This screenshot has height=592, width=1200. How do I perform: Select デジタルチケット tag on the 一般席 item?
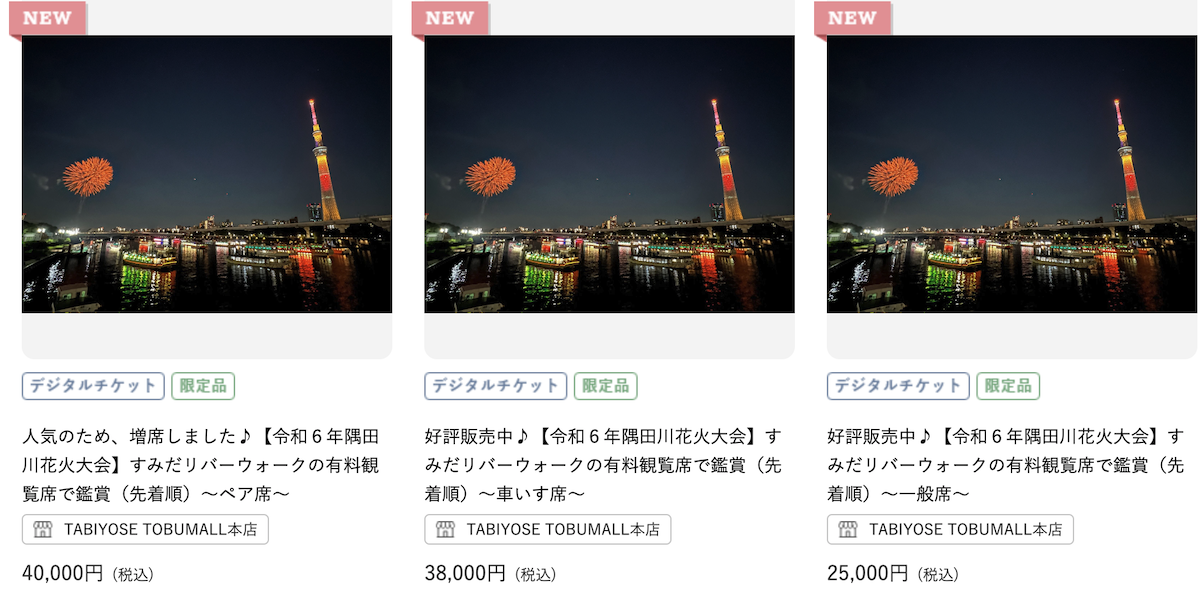898,386
